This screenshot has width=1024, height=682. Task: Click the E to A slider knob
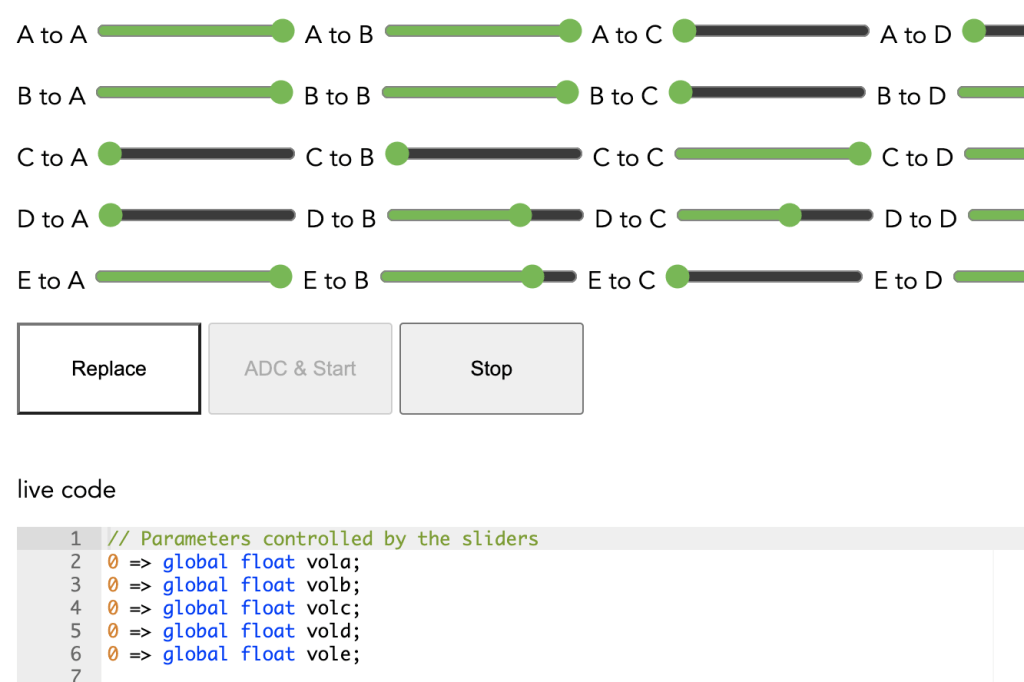tap(280, 277)
